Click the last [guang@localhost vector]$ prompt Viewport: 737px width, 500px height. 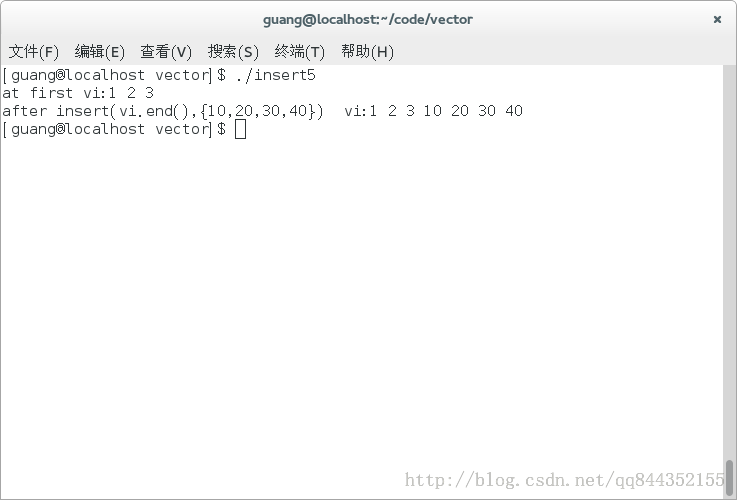(114, 129)
